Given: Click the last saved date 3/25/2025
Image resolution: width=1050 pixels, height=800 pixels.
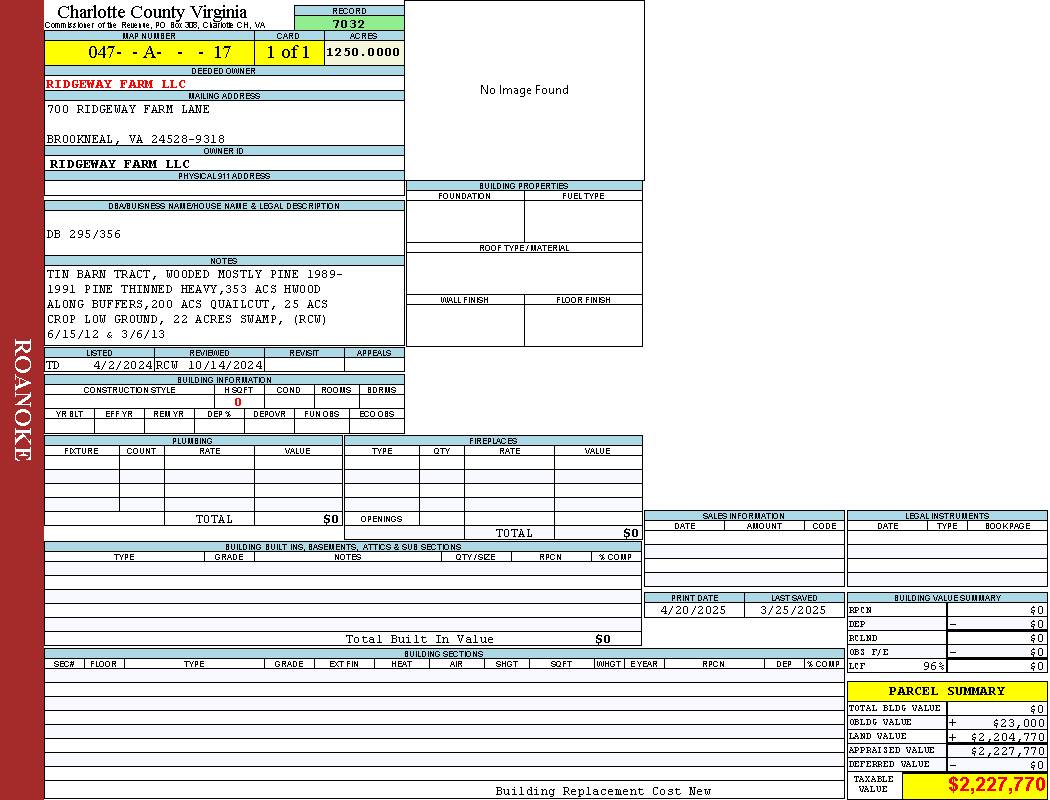Looking at the screenshot, I should pos(794,610).
